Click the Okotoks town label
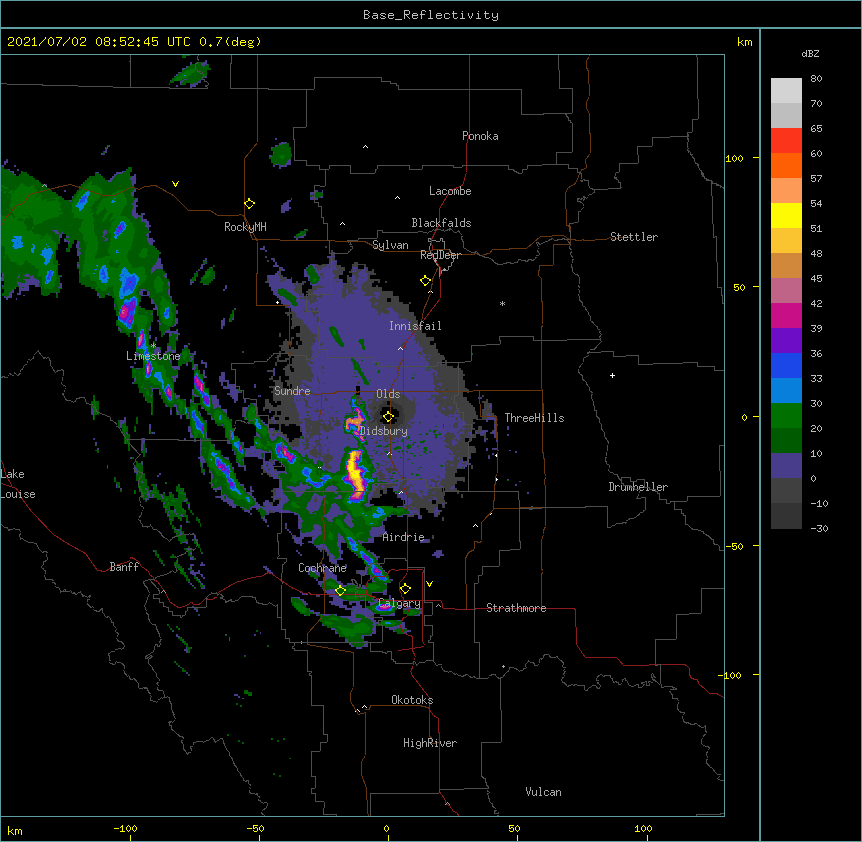The width and height of the screenshot is (862, 842). point(412,700)
